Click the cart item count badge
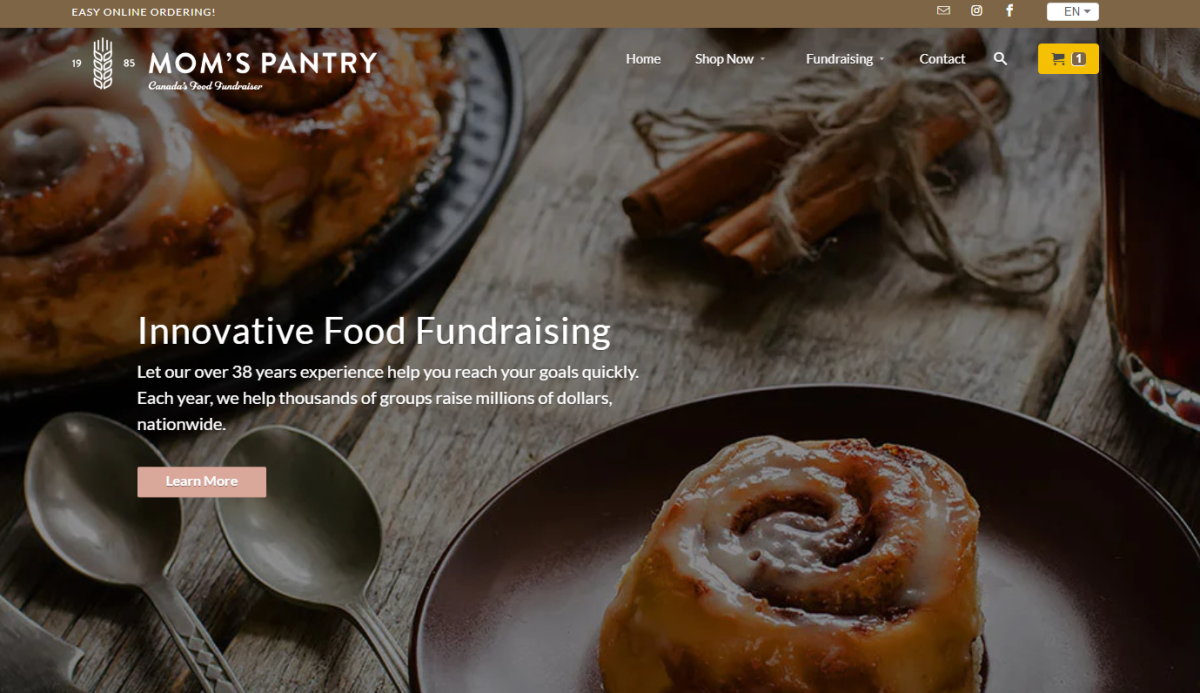The height and width of the screenshot is (693, 1200). 1078,59
